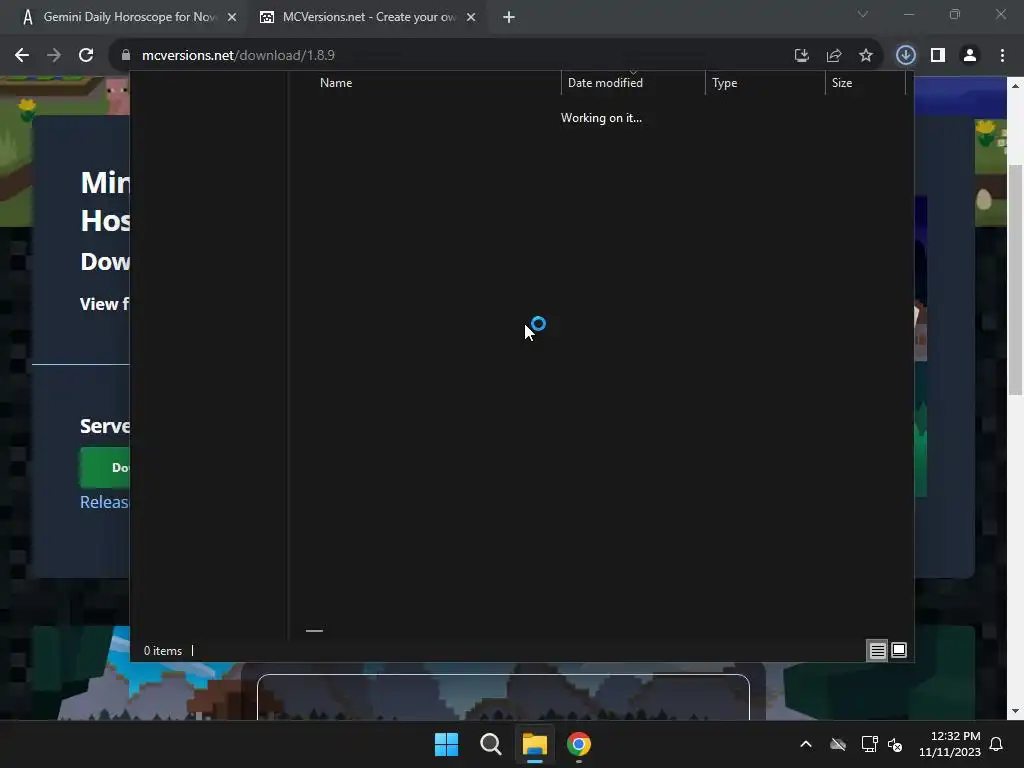Viewport: 1024px width, 768px height.
Task: Click the muted volume tray icon
Action: click(895, 744)
